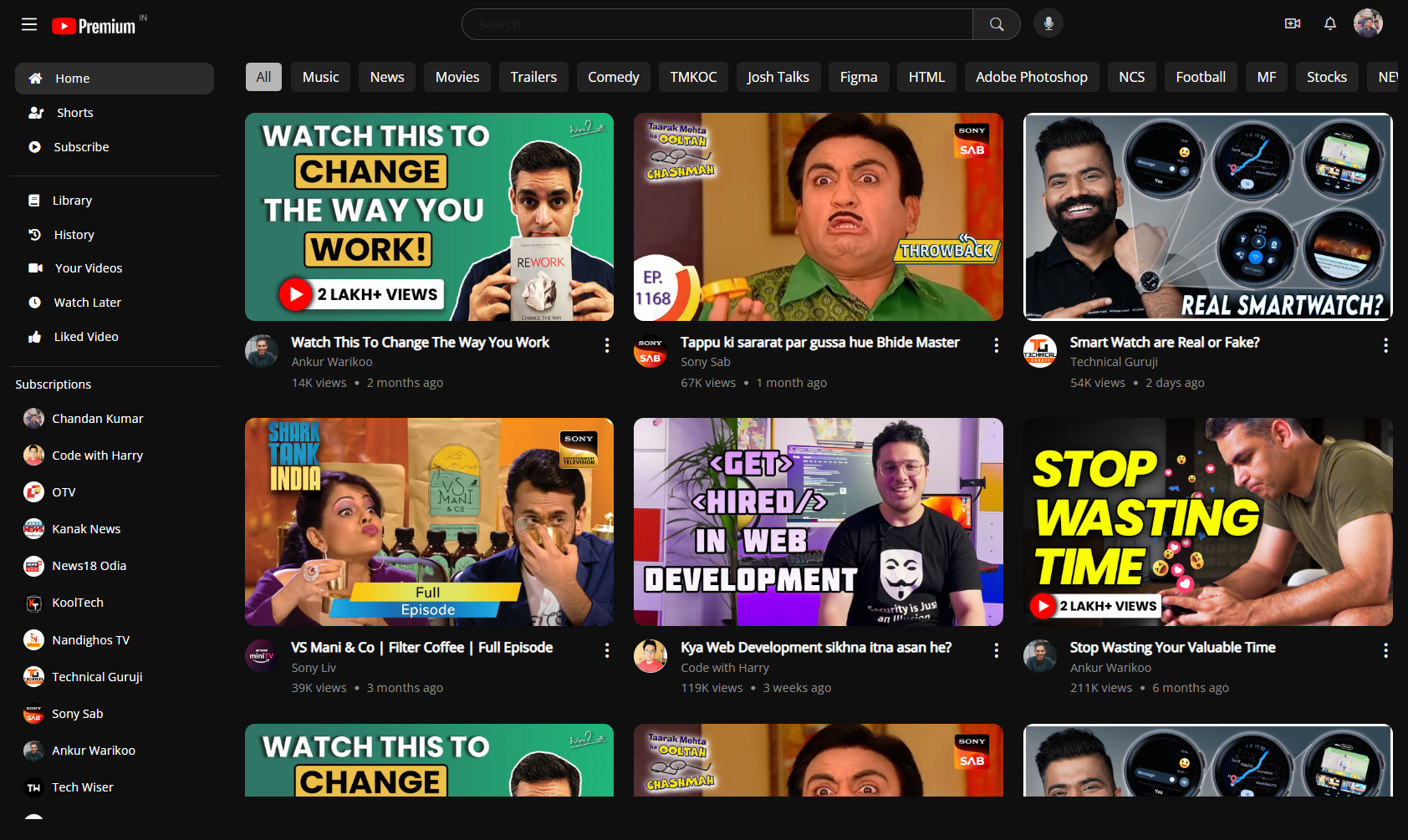
Task: Open options for VS Mani & Co video
Action: click(x=607, y=650)
